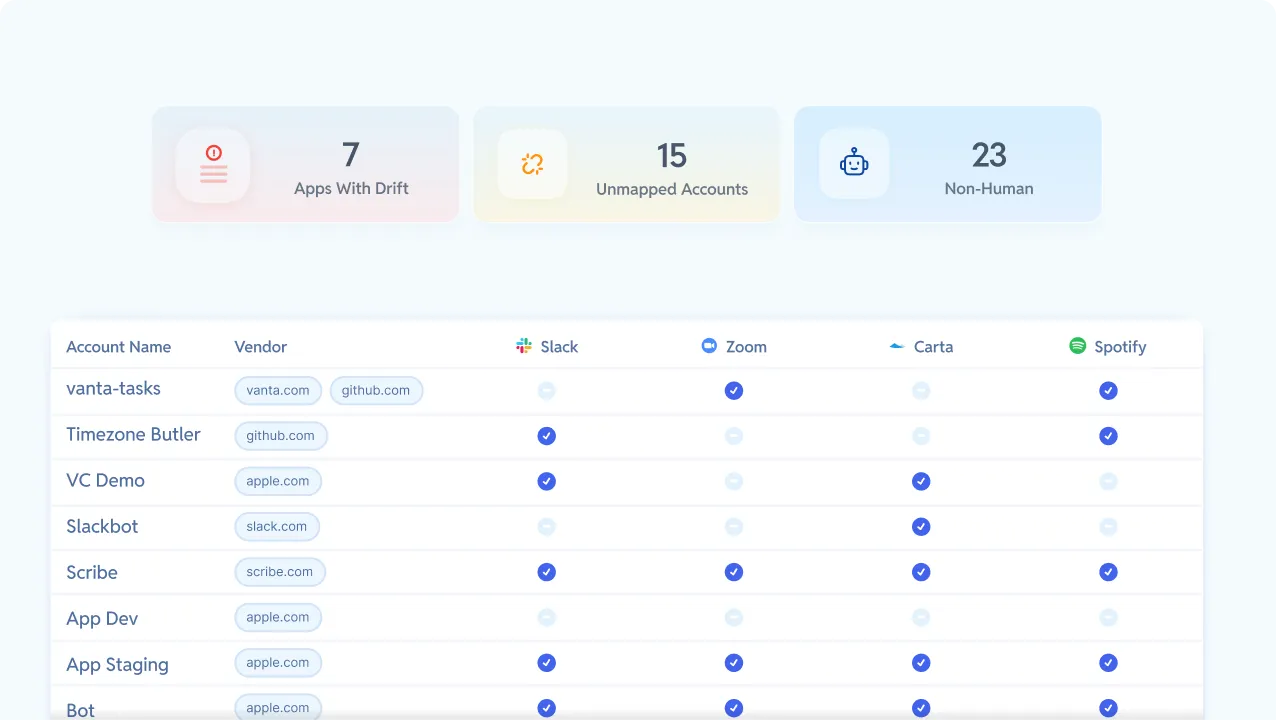The width and height of the screenshot is (1276, 720).
Task: Click the Apps With Drift alert icon
Action: (x=213, y=164)
